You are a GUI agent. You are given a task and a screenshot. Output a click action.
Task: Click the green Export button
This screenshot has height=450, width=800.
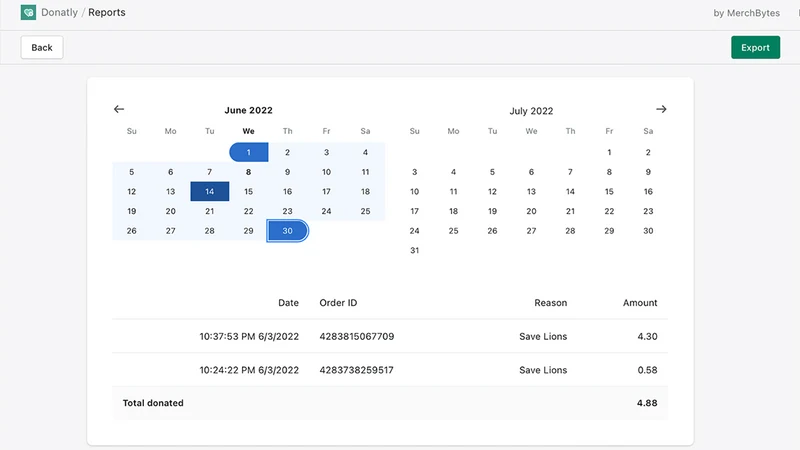pos(755,47)
